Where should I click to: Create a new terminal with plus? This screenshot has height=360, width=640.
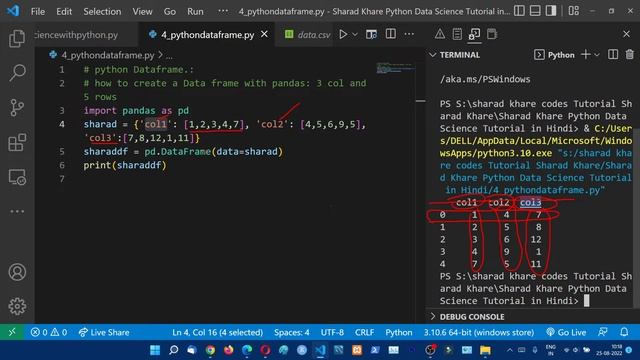(x=586, y=54)
